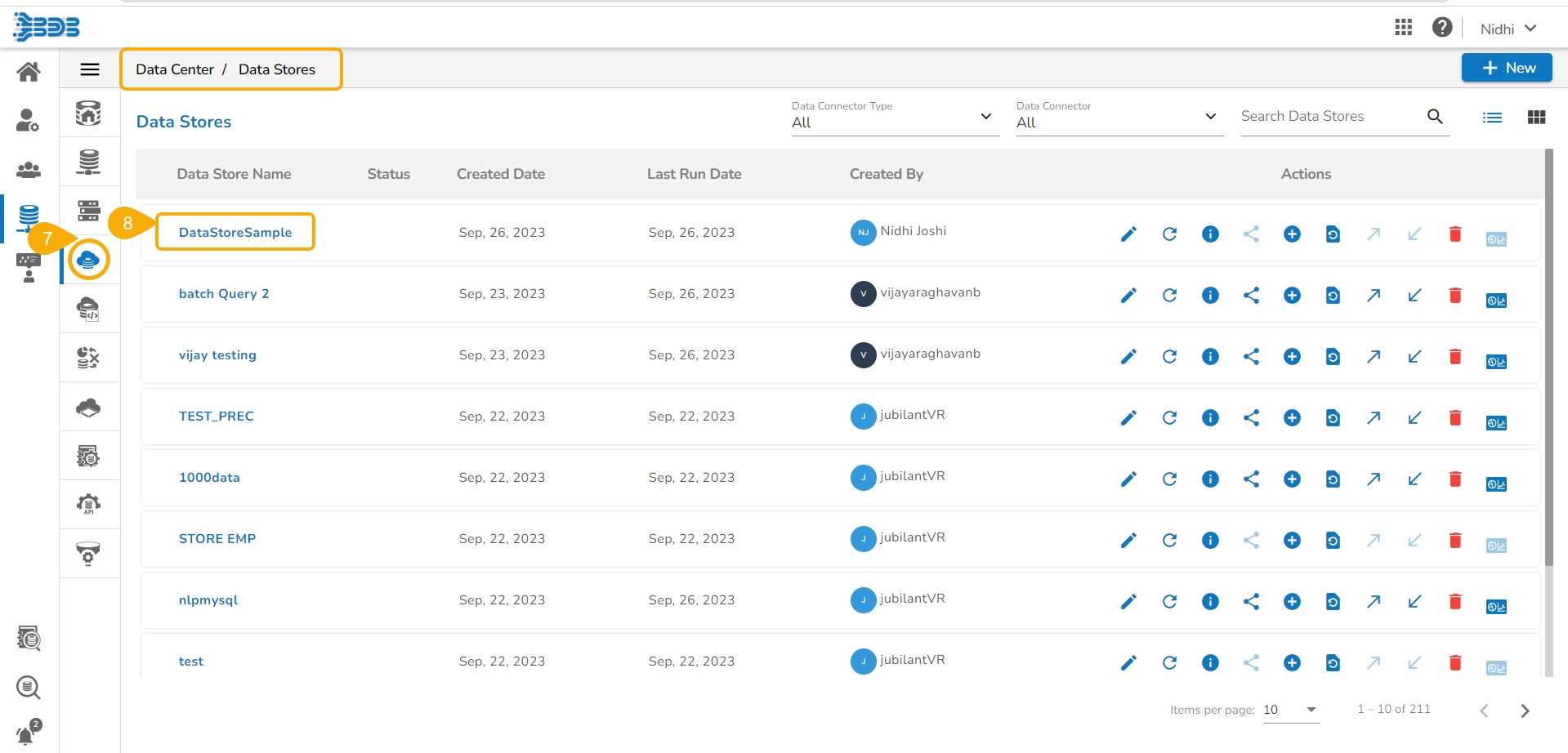
Task: Click the New button
Action: (x=1507, y=68)
